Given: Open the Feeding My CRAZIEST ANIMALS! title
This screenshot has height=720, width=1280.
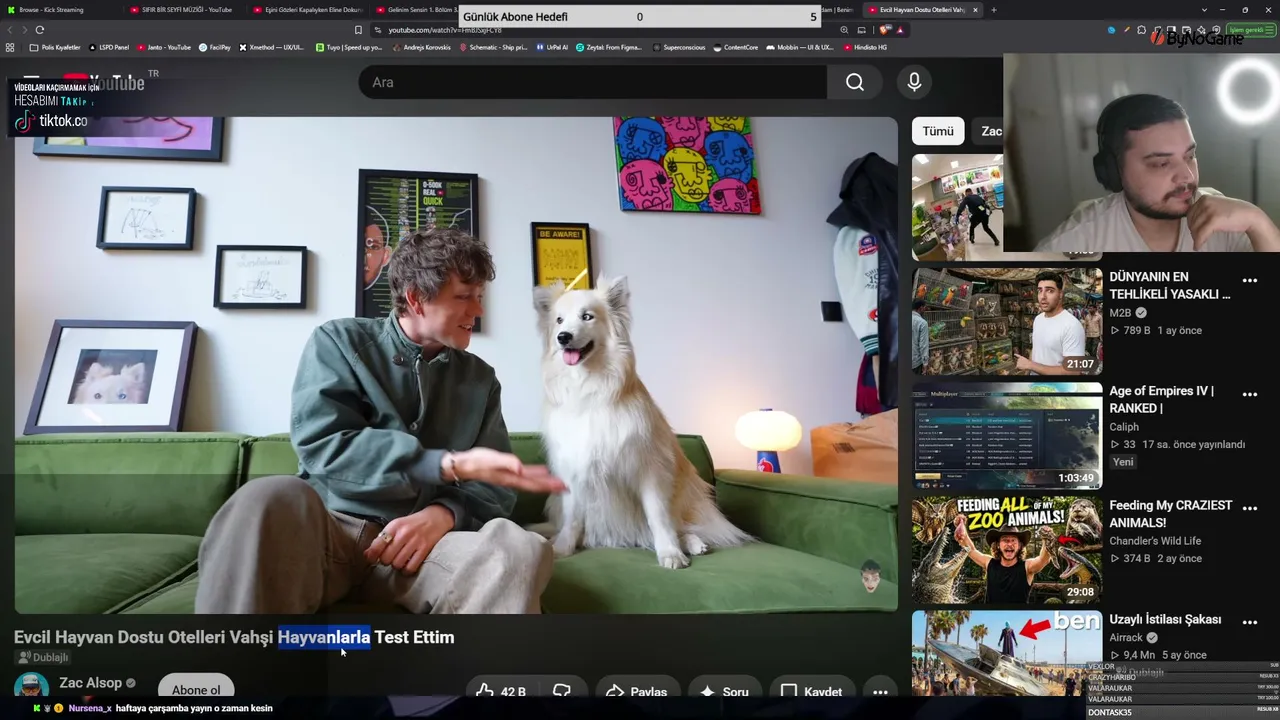Looking at the screenshot, I should 1170,514.
